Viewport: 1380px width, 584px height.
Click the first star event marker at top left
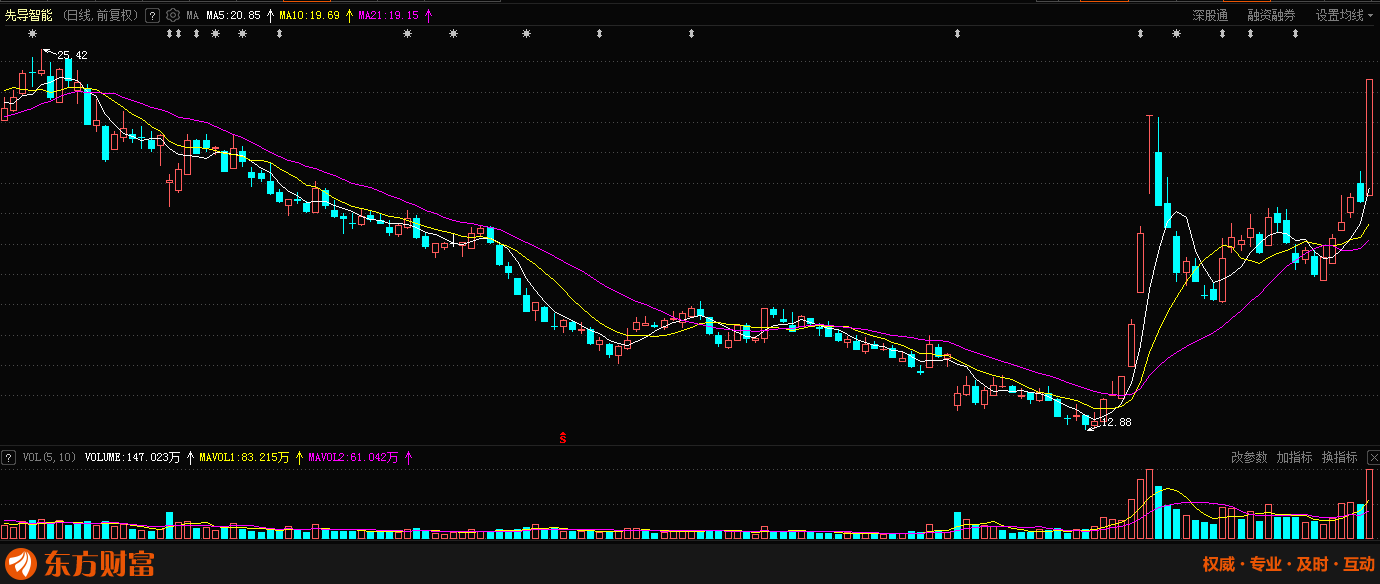(x=32, y=35)
